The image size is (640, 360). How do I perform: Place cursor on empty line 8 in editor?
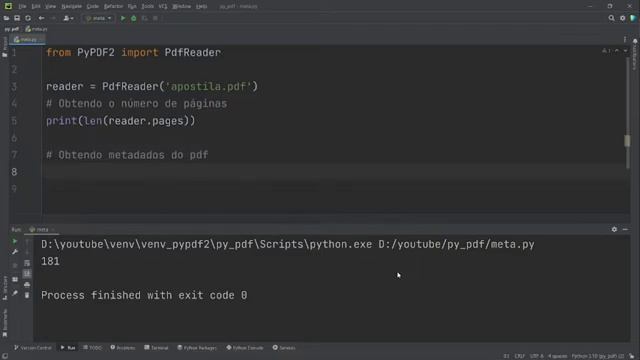335,172
